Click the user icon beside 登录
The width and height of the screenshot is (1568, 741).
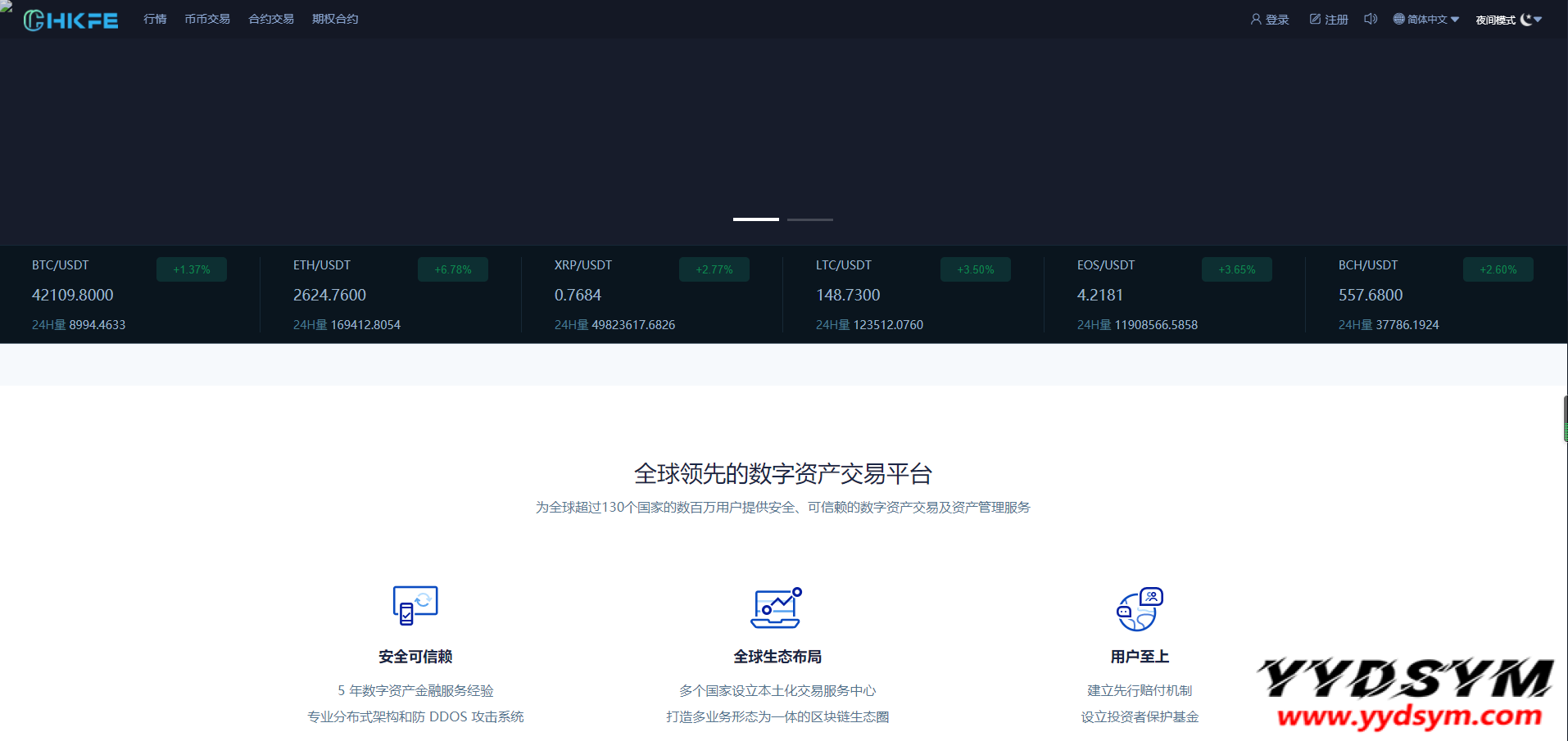[x=1255, y=19]
